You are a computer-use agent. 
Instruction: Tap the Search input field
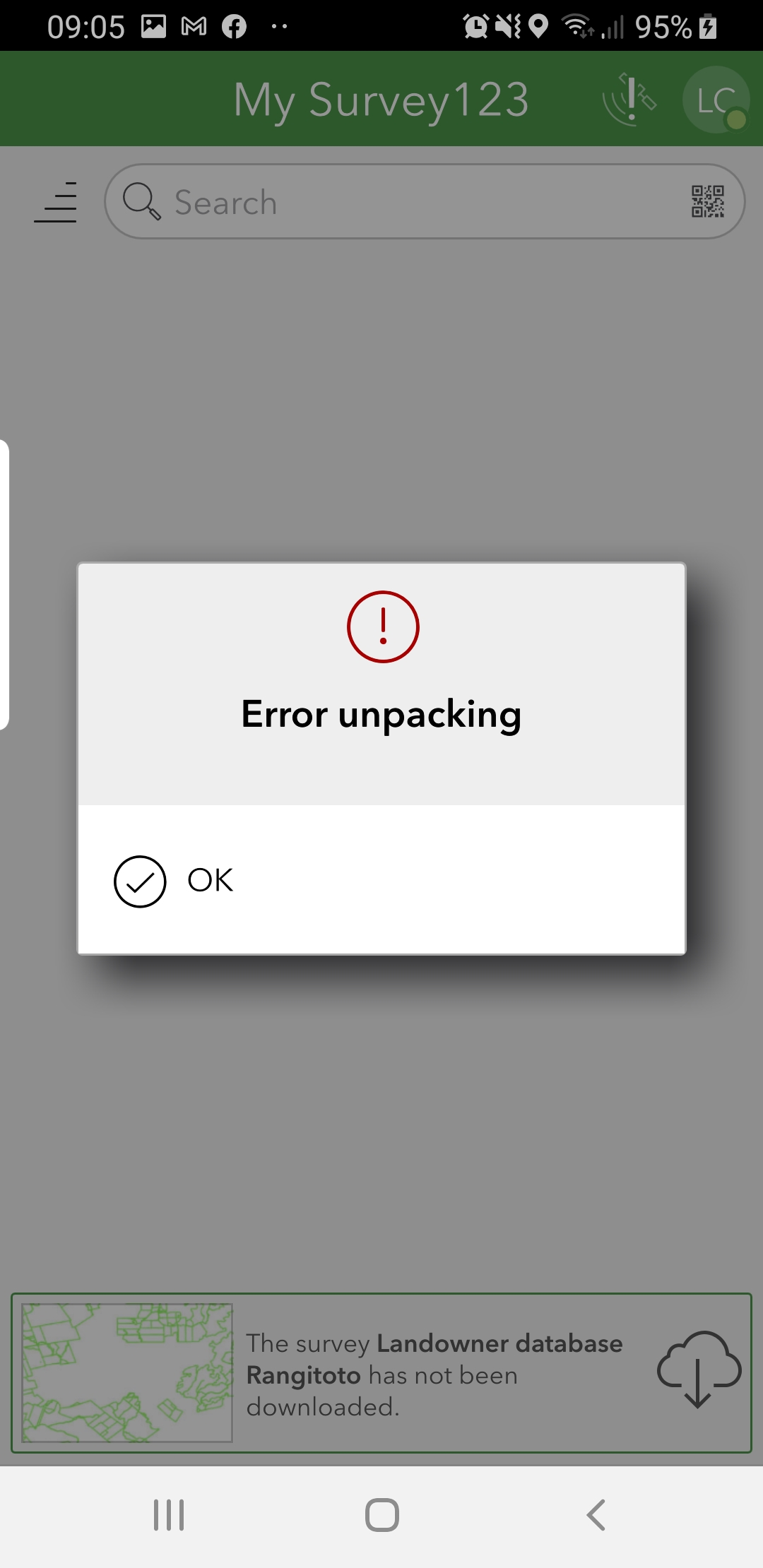(x=425, y=202)
